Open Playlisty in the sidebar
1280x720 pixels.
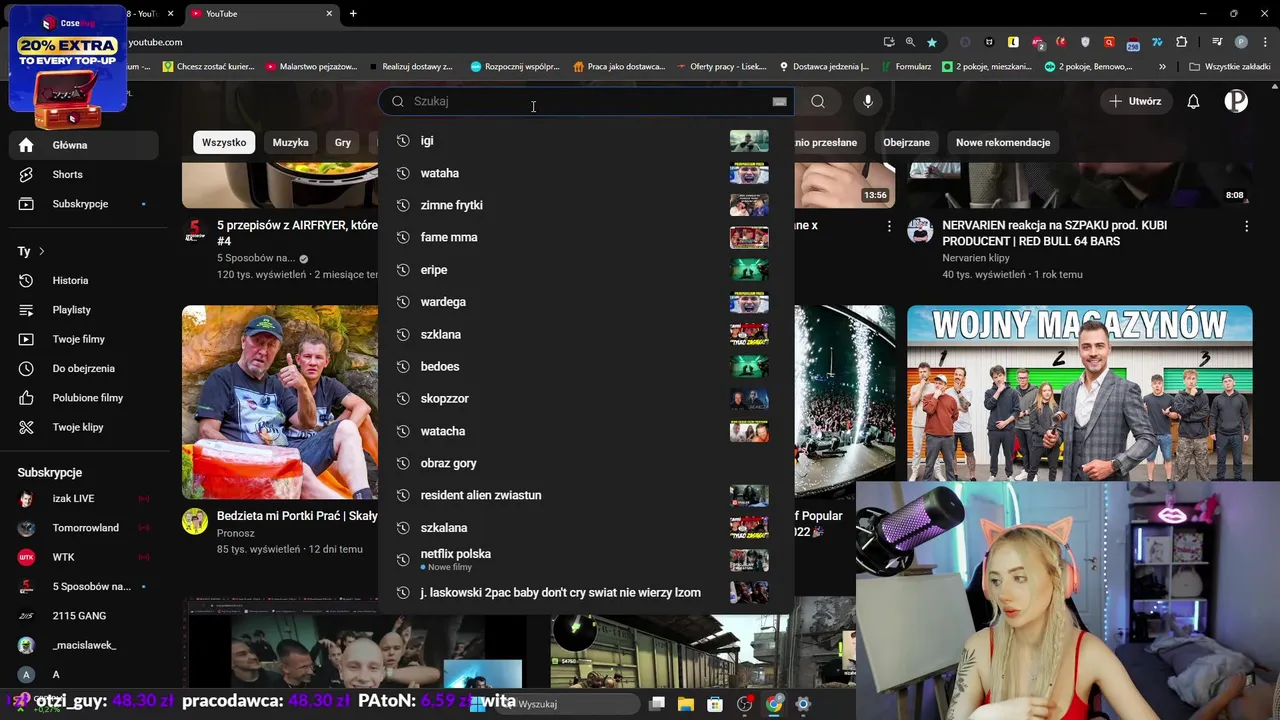click(x=84, y=310)
